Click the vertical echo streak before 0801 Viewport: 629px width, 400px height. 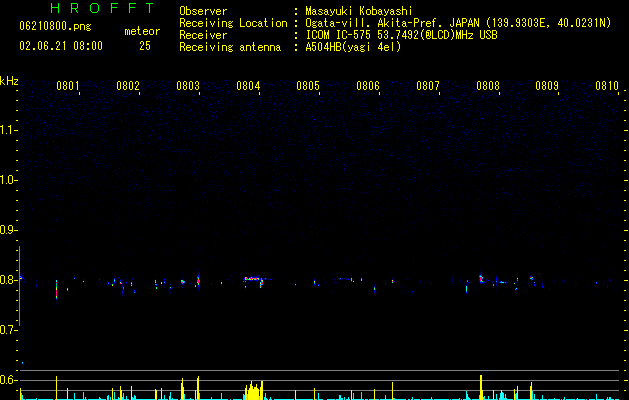point(57,290)
